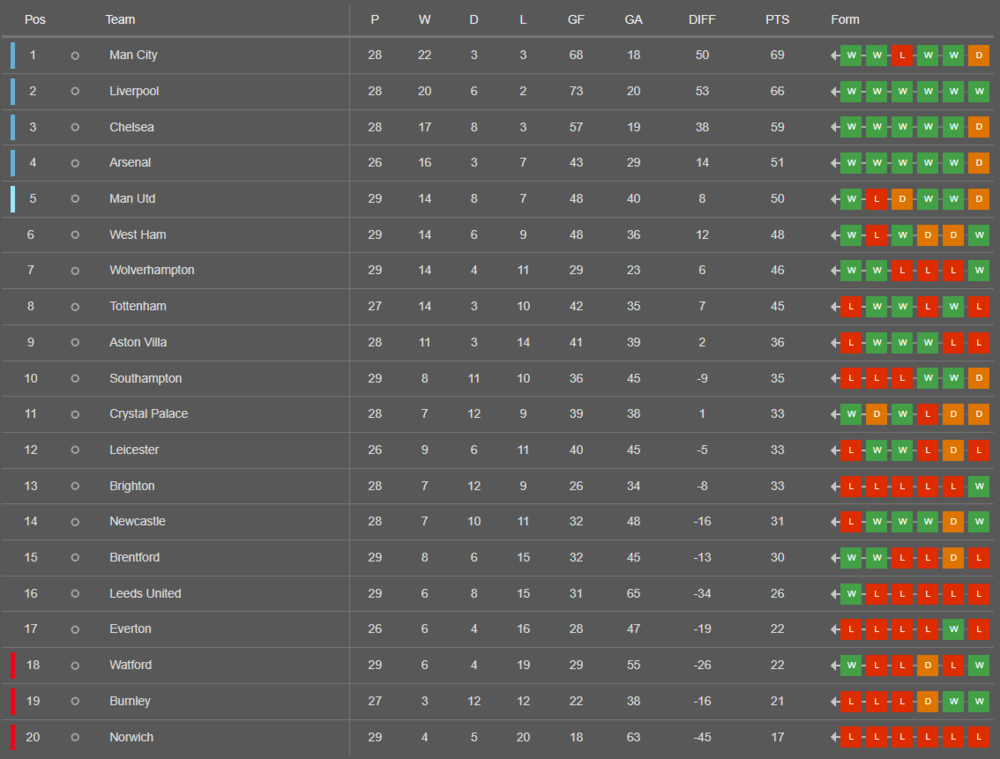Sort table by PTS column header
This screenshot has width=1000, height=759.
[x=777, y=20]
